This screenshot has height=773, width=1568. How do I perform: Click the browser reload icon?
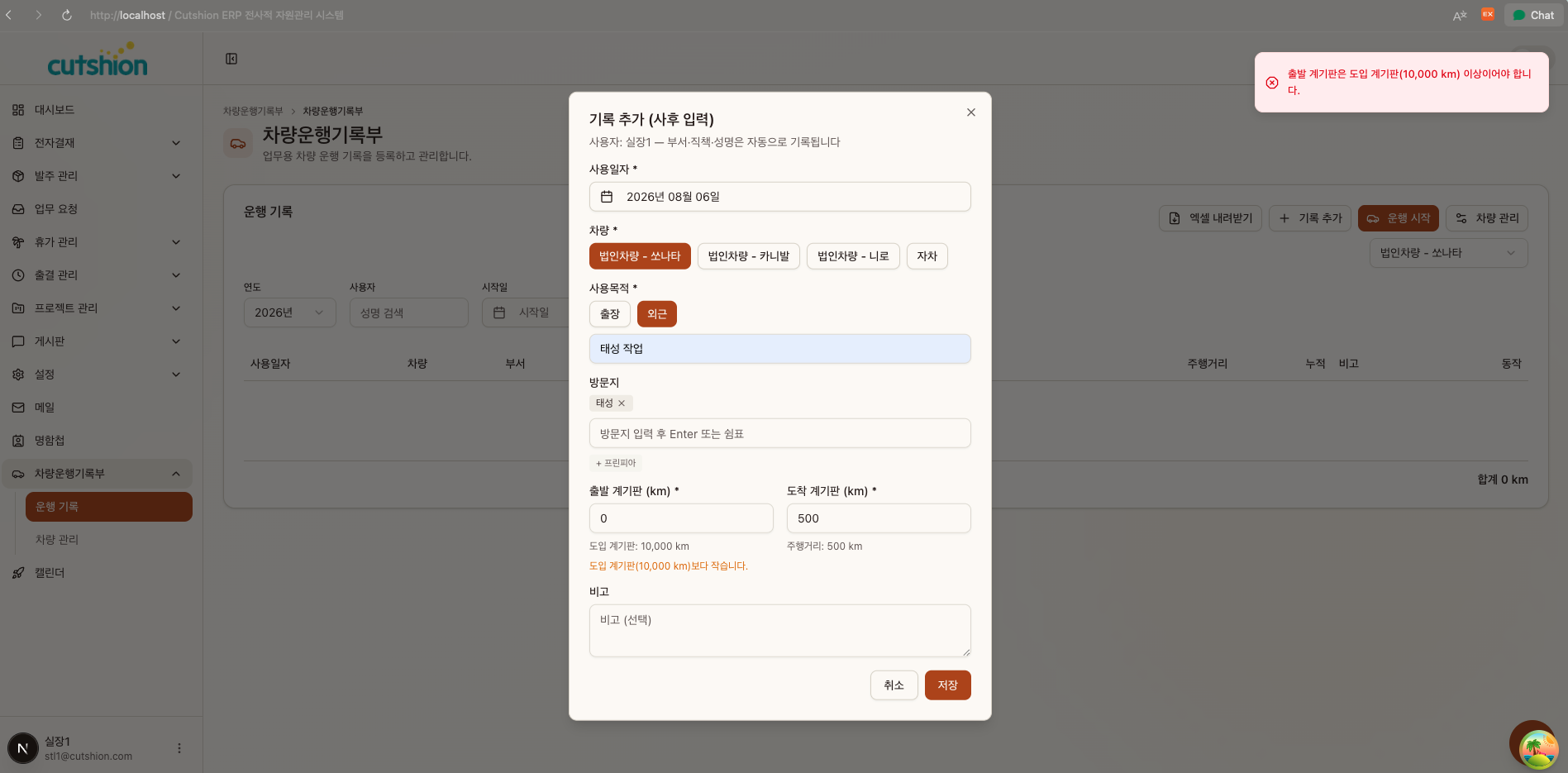[67, 15]
